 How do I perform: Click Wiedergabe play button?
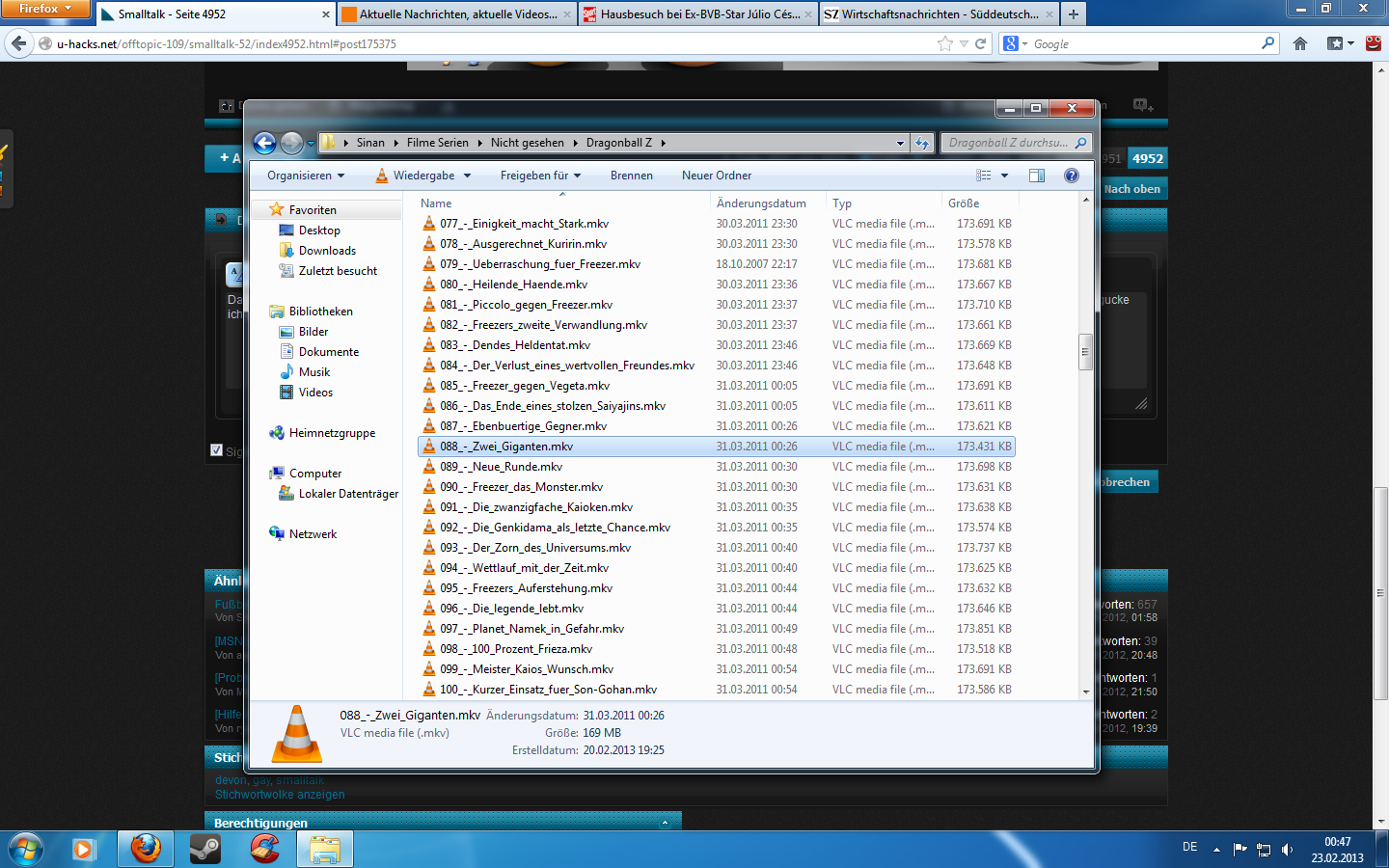tap(415, 176)
